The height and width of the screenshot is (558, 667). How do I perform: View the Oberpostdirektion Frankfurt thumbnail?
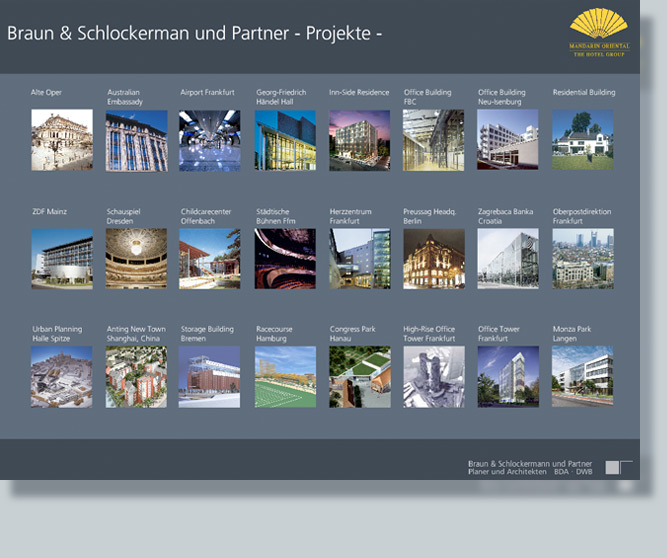pos(583,259)
